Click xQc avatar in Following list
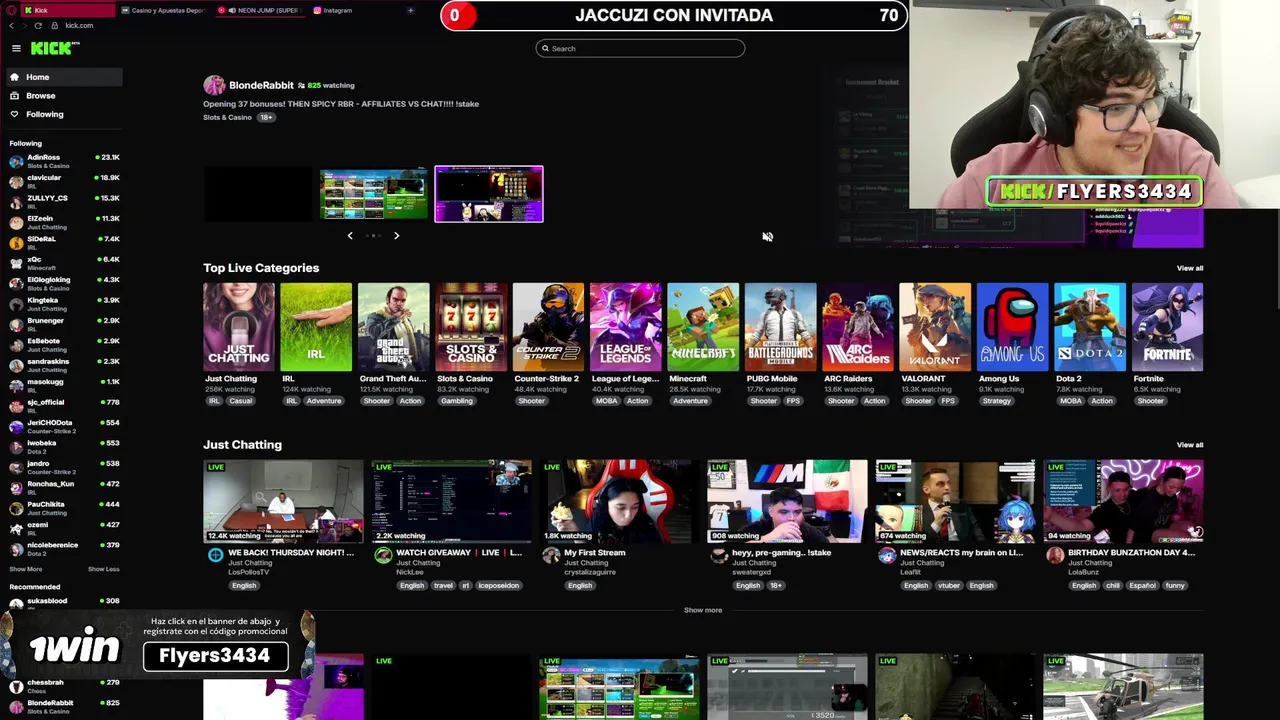Viewport: 1280px width, 720px height. click(16, 263)
